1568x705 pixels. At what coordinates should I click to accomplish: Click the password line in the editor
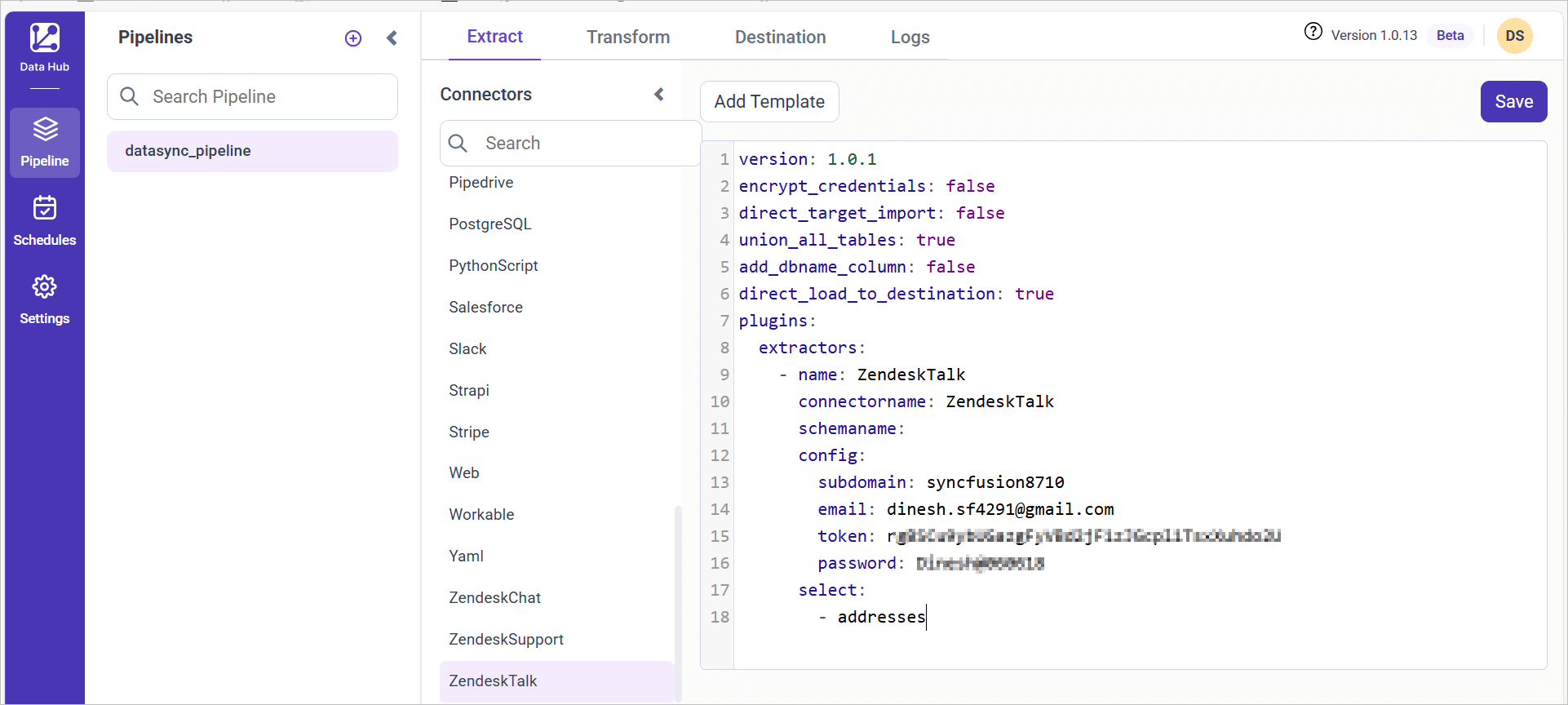click(931, 563)
